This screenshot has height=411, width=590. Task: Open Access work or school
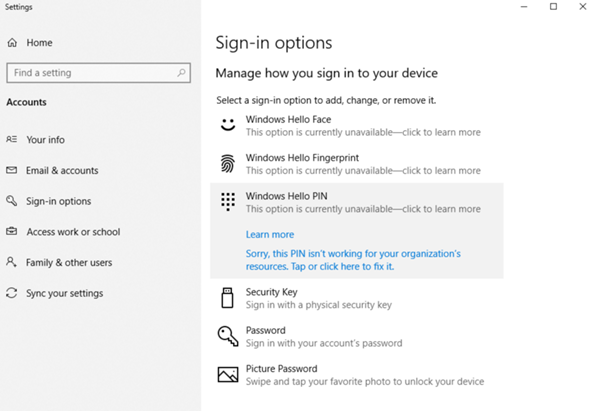point(73,232)
